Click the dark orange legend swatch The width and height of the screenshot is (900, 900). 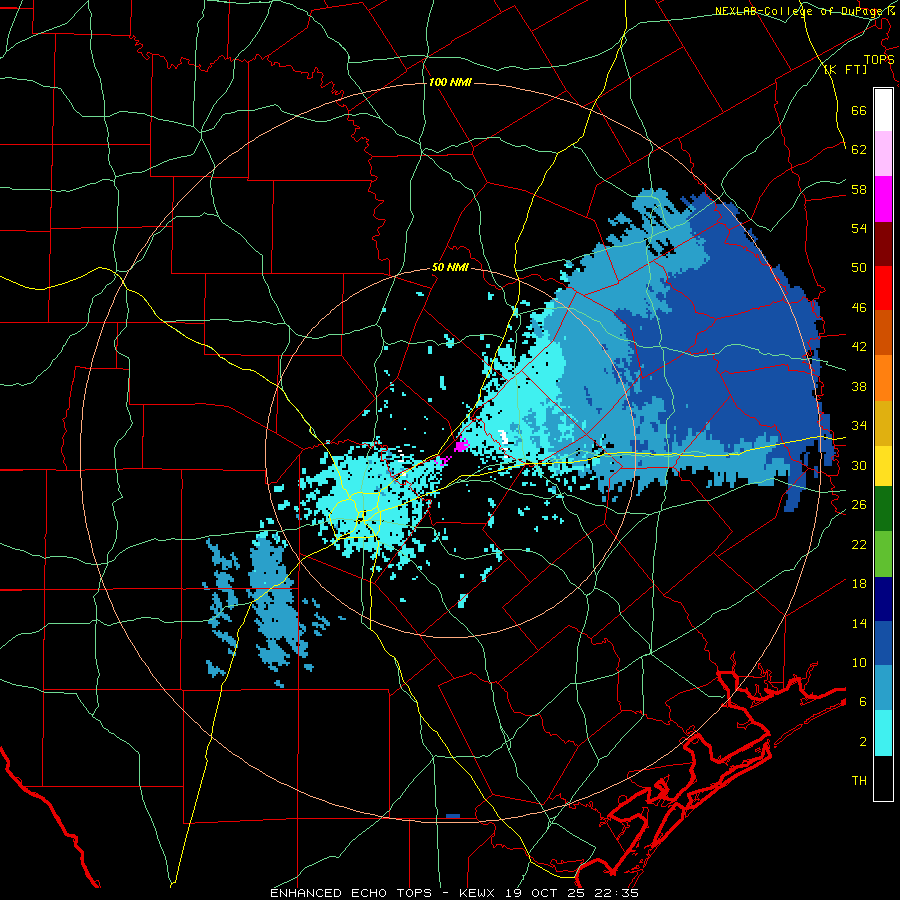pyautogui.click(x=883, y=333)
